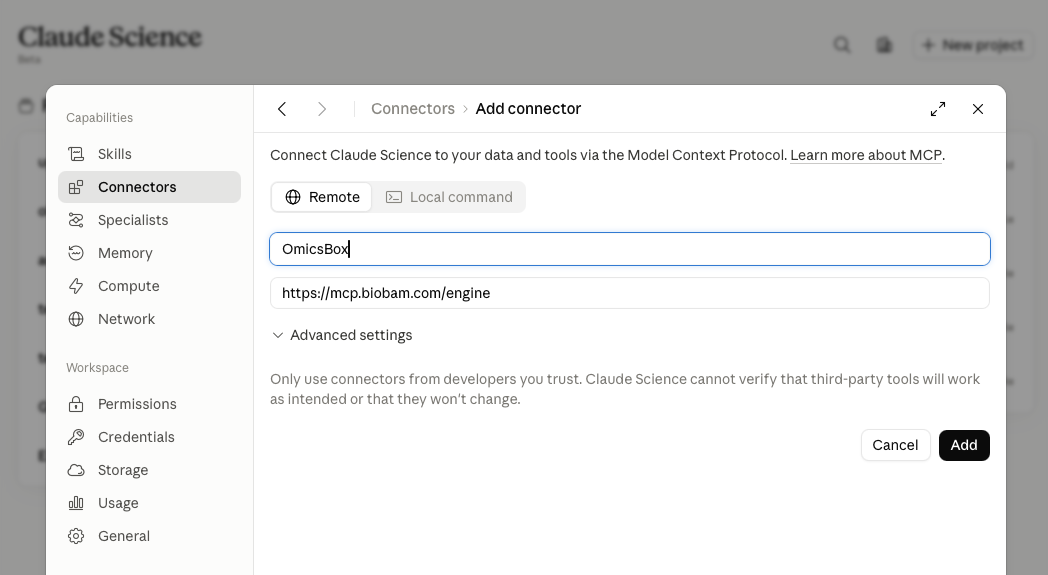Screen dimensions: 1048x575
Task: Open the Network globe icon
Action: click(76, 319)
